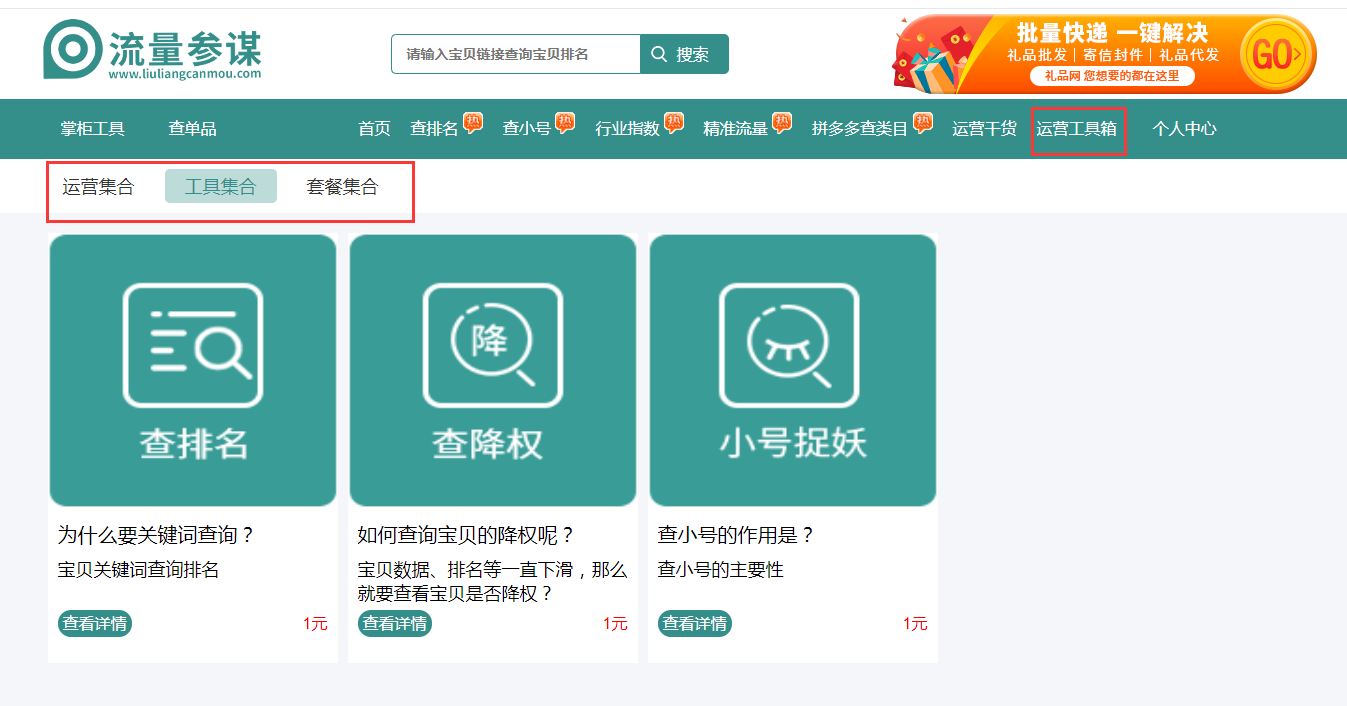Click 查看详情 under 小号捉妖
Image resolution: width=1347 pixels, height=706 pixels.
[694, 623]
